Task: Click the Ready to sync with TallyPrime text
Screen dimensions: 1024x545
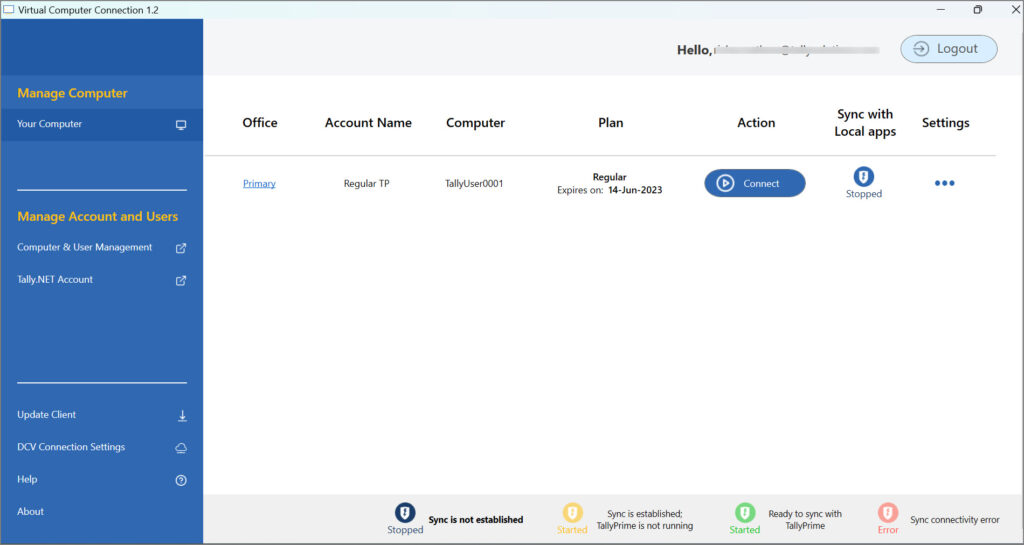Action: 805,520
